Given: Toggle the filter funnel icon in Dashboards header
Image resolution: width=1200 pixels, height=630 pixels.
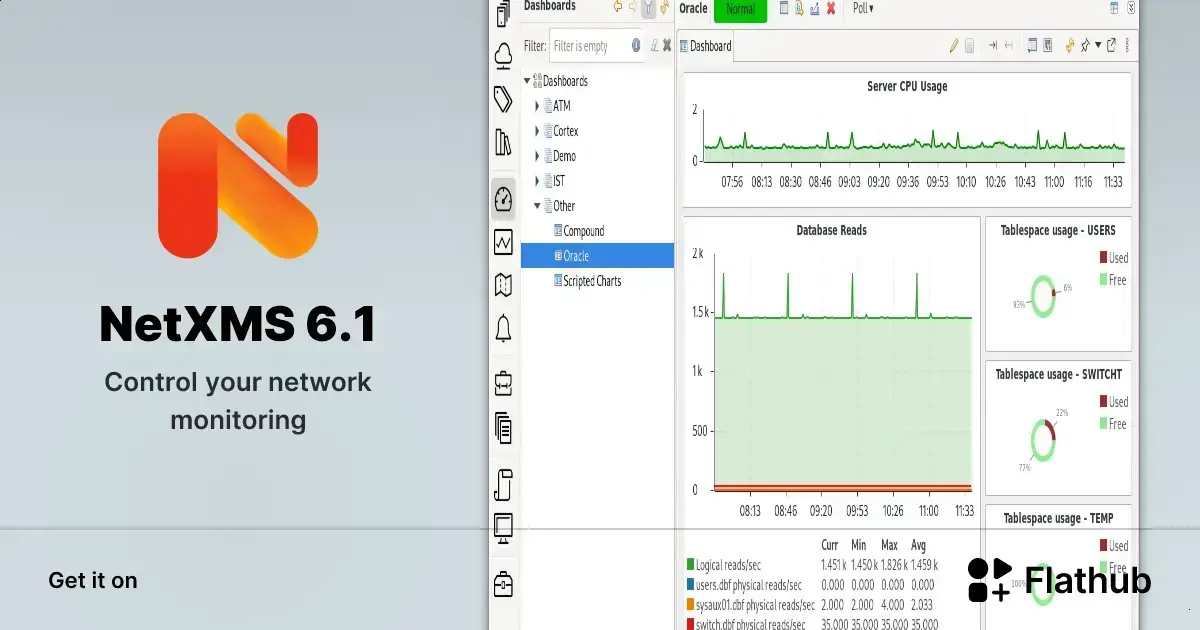Looking at the screenshot, I should pyautogui.click(x=648, y=8).
